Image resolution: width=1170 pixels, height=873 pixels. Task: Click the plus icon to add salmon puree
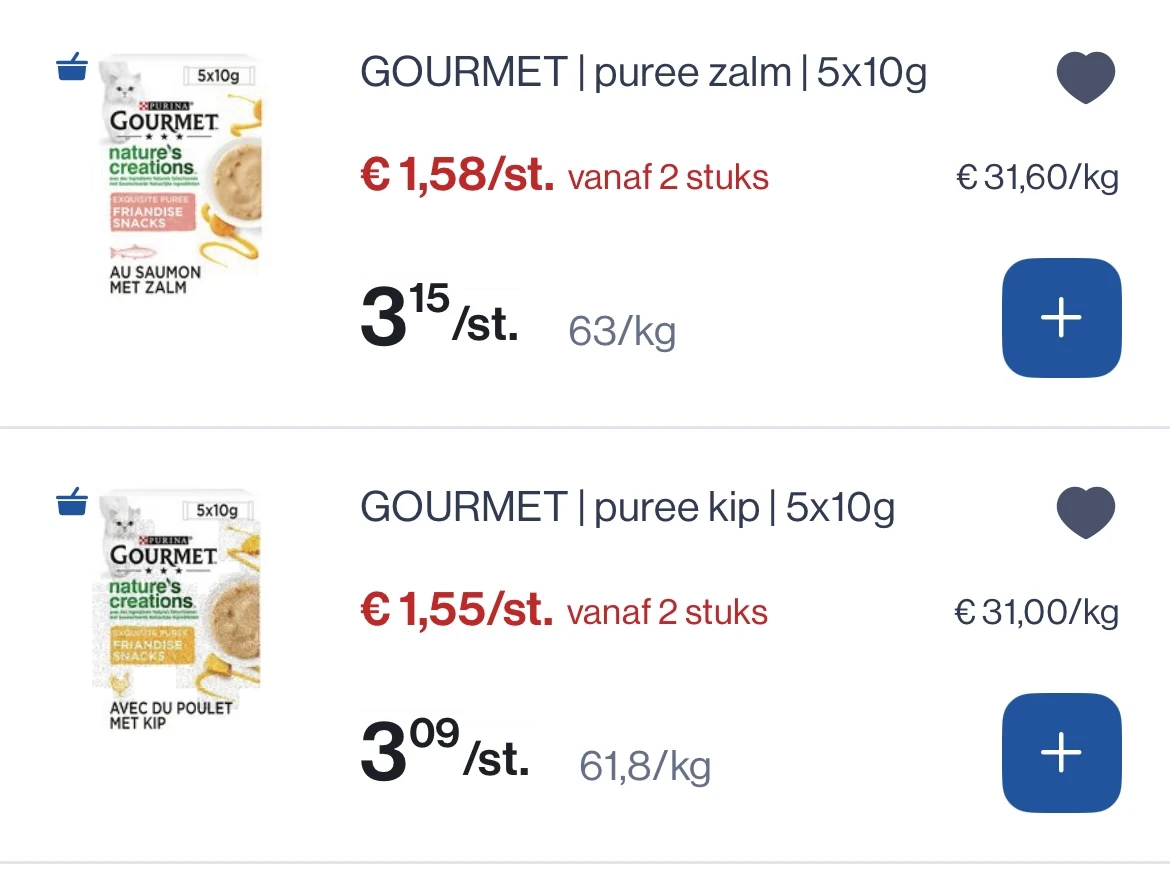pyautogui.click(x=1061, y=318)
